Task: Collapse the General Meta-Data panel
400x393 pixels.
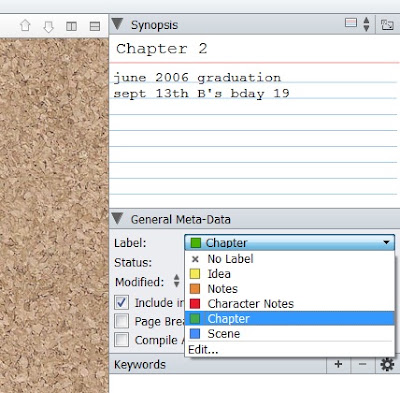Action: 117,219
